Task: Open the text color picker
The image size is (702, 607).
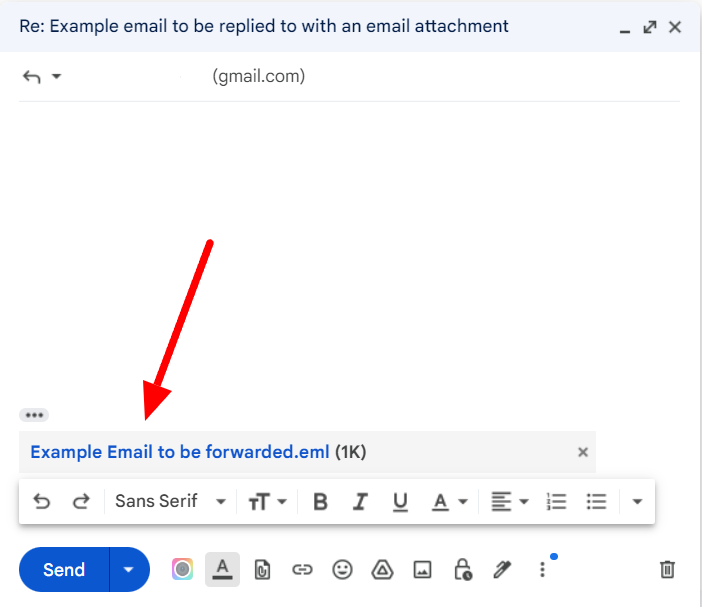Action: click(449, 502)
